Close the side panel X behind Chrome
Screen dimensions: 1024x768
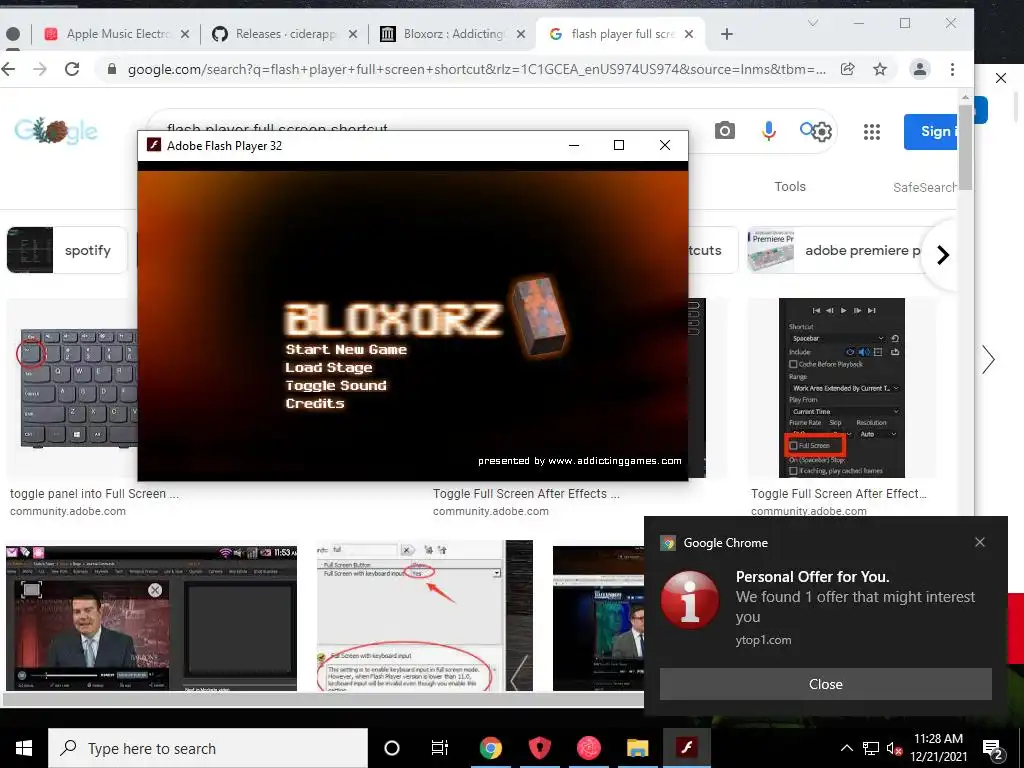click(1000, 78)
